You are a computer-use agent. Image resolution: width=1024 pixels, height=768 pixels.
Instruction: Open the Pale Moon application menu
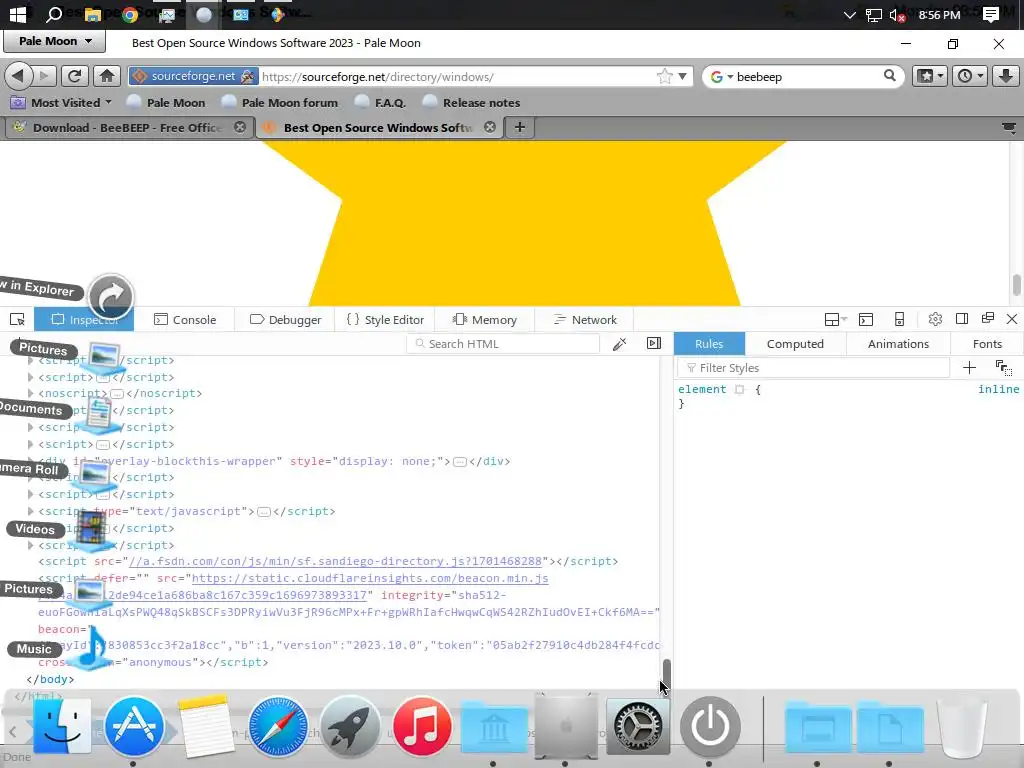pyautogui.click(x=55, y=41)
